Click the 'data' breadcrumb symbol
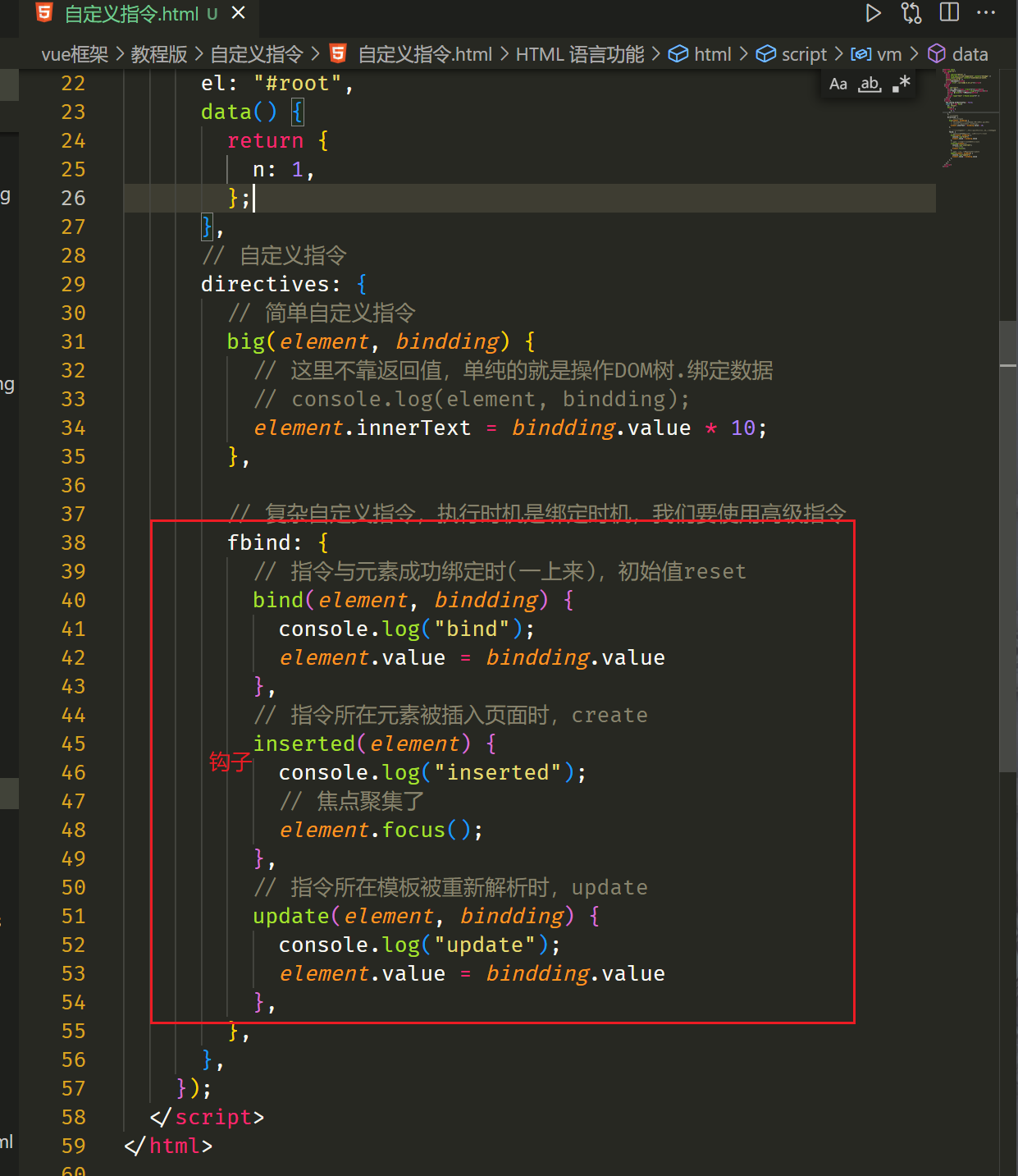The height and width of the screenshot is (1176, 1018). tap(970, 54)
